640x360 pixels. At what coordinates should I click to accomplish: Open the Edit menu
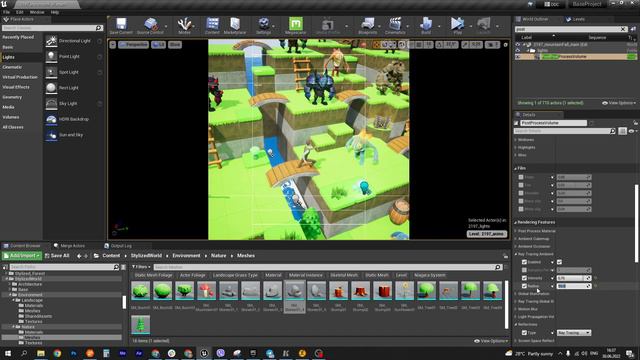(20, 12)
